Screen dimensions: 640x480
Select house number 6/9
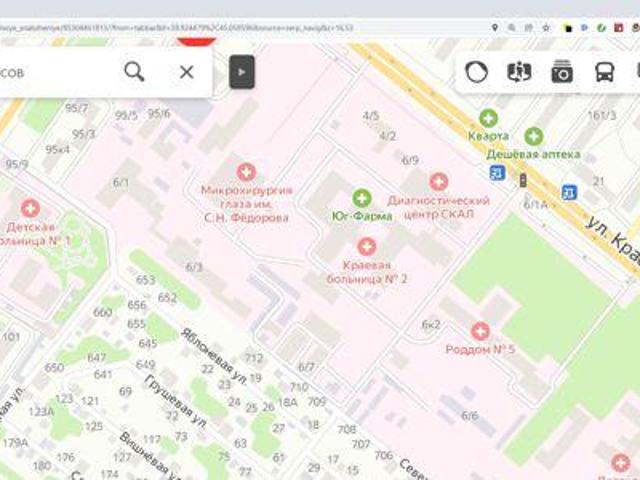click(x=410, y=160)
